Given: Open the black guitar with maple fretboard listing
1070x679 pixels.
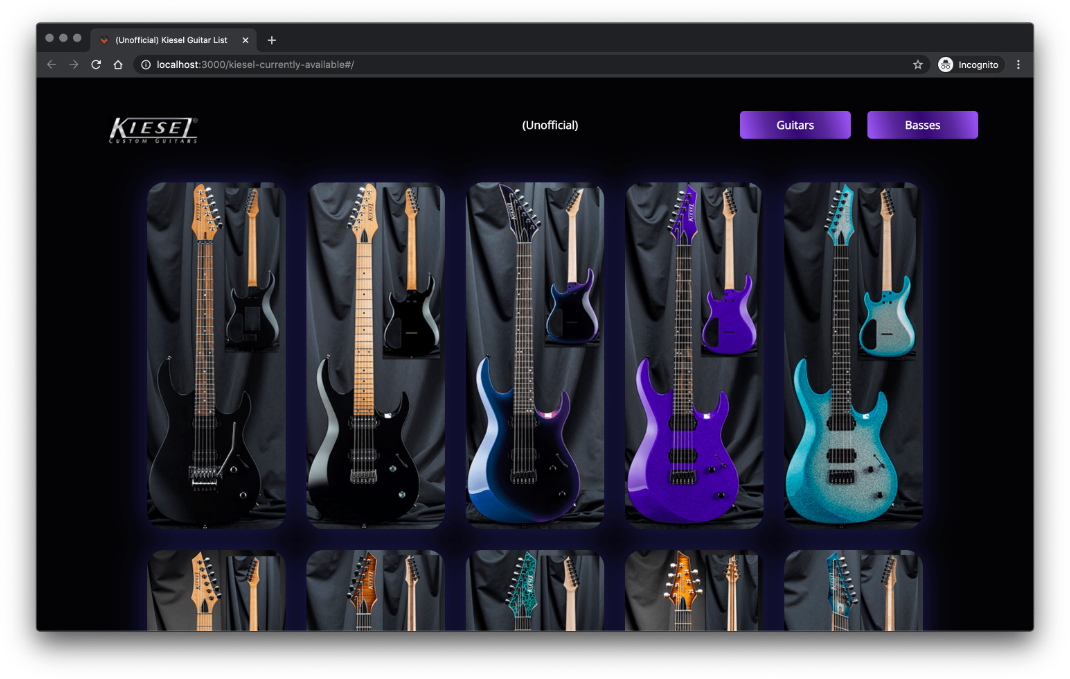Looking at the screenshot, I should 375,355.
